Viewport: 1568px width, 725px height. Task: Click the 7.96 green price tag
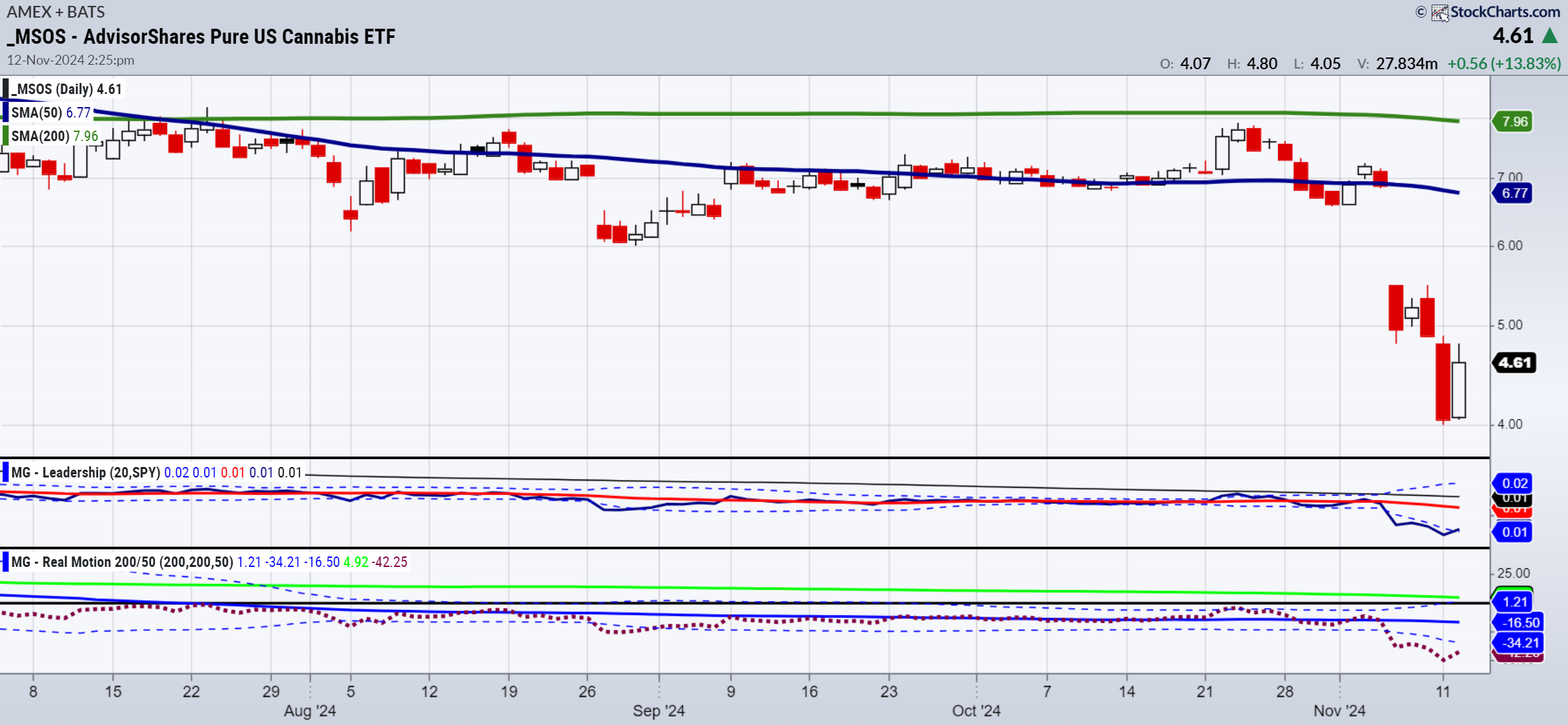[x=1512, y=121]
